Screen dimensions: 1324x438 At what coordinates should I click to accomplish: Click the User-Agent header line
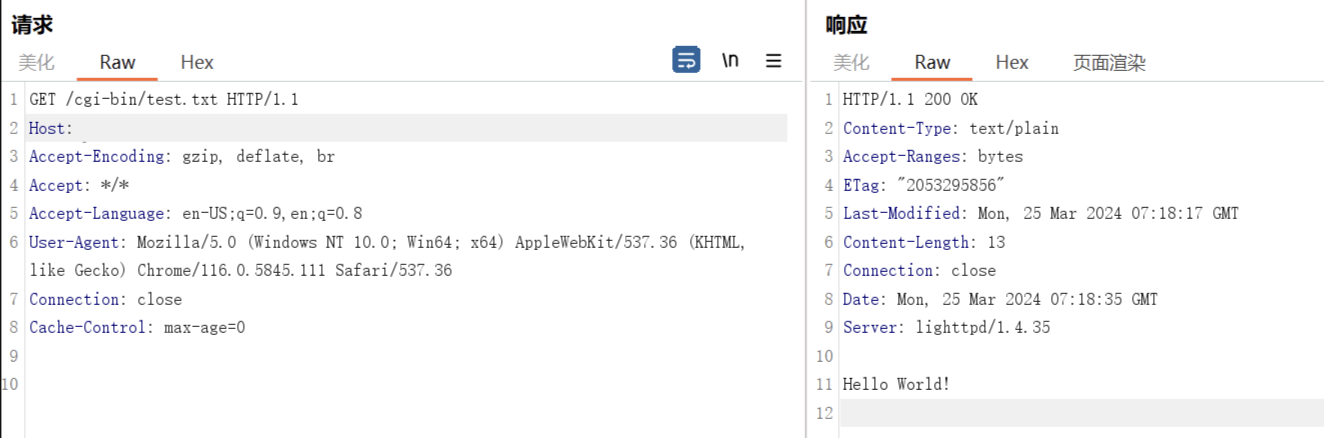click(388, 243)
